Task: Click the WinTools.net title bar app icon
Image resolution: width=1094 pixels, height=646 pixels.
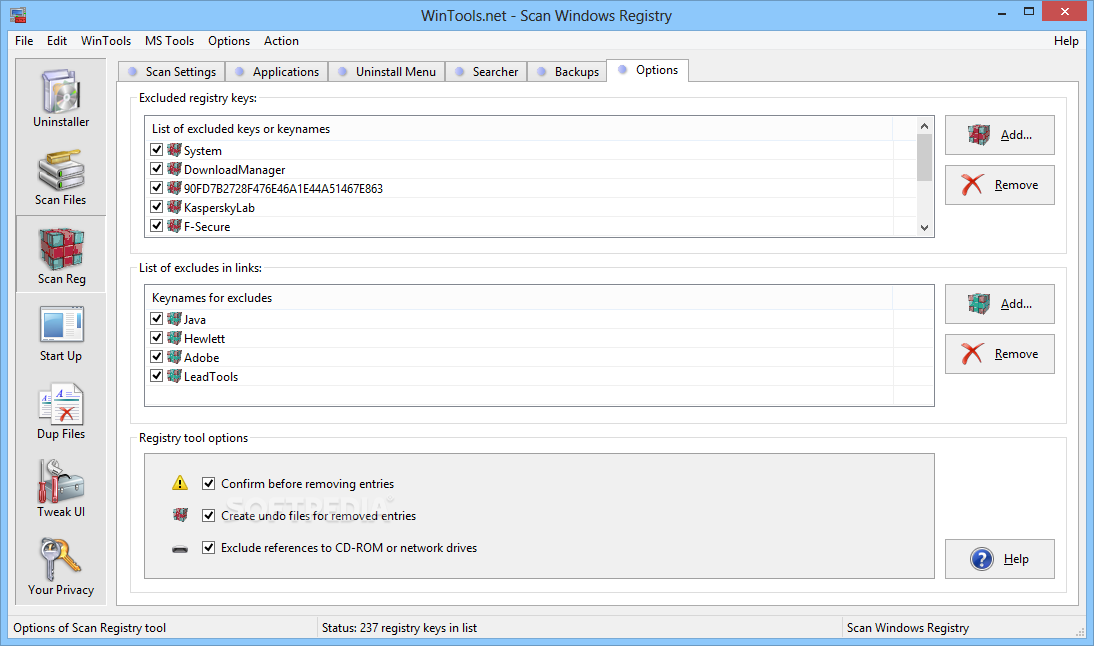Action: (18, 15)
